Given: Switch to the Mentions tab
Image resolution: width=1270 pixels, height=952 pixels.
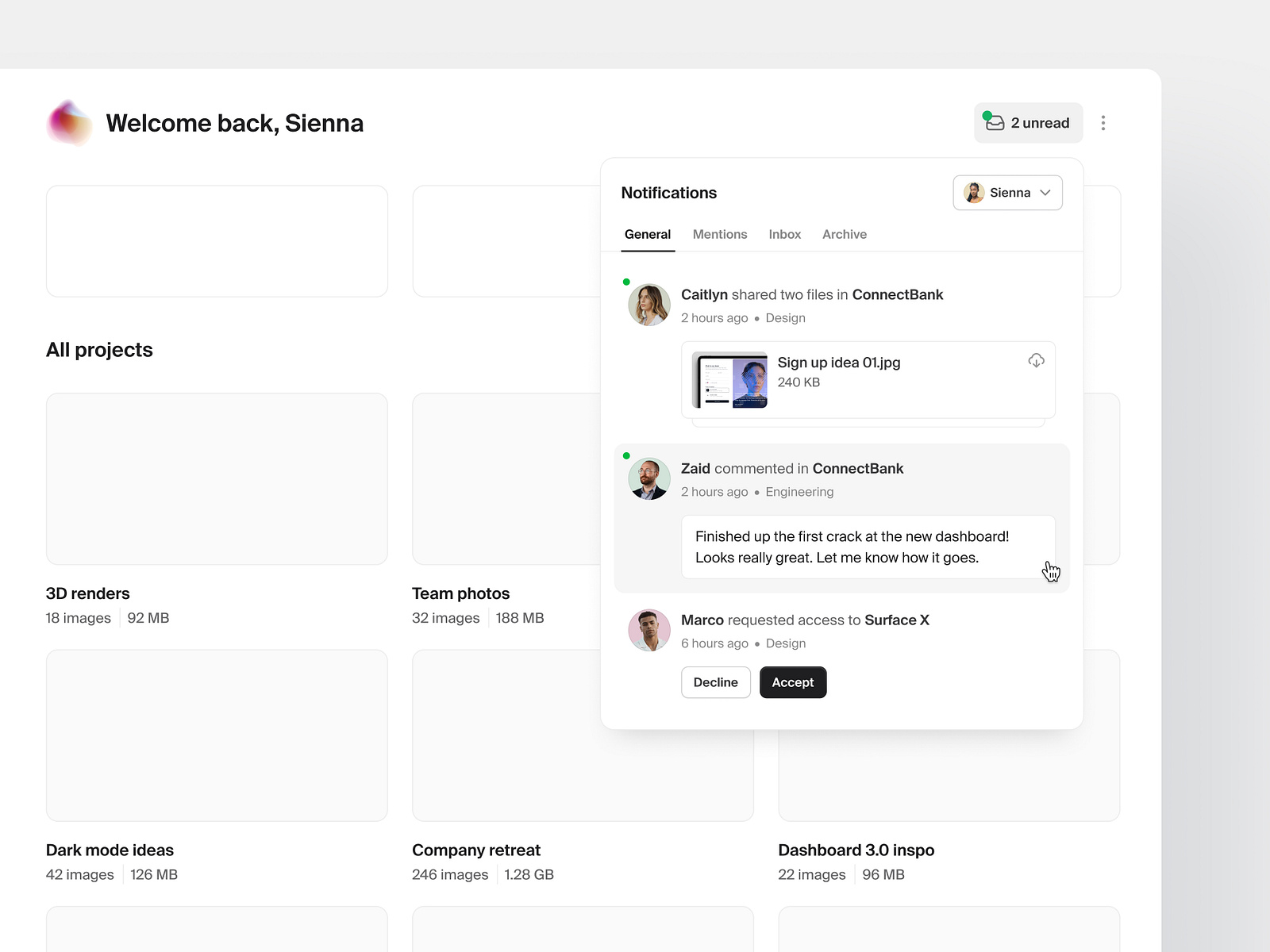Looking at the screenshot, I should (719, 234).
